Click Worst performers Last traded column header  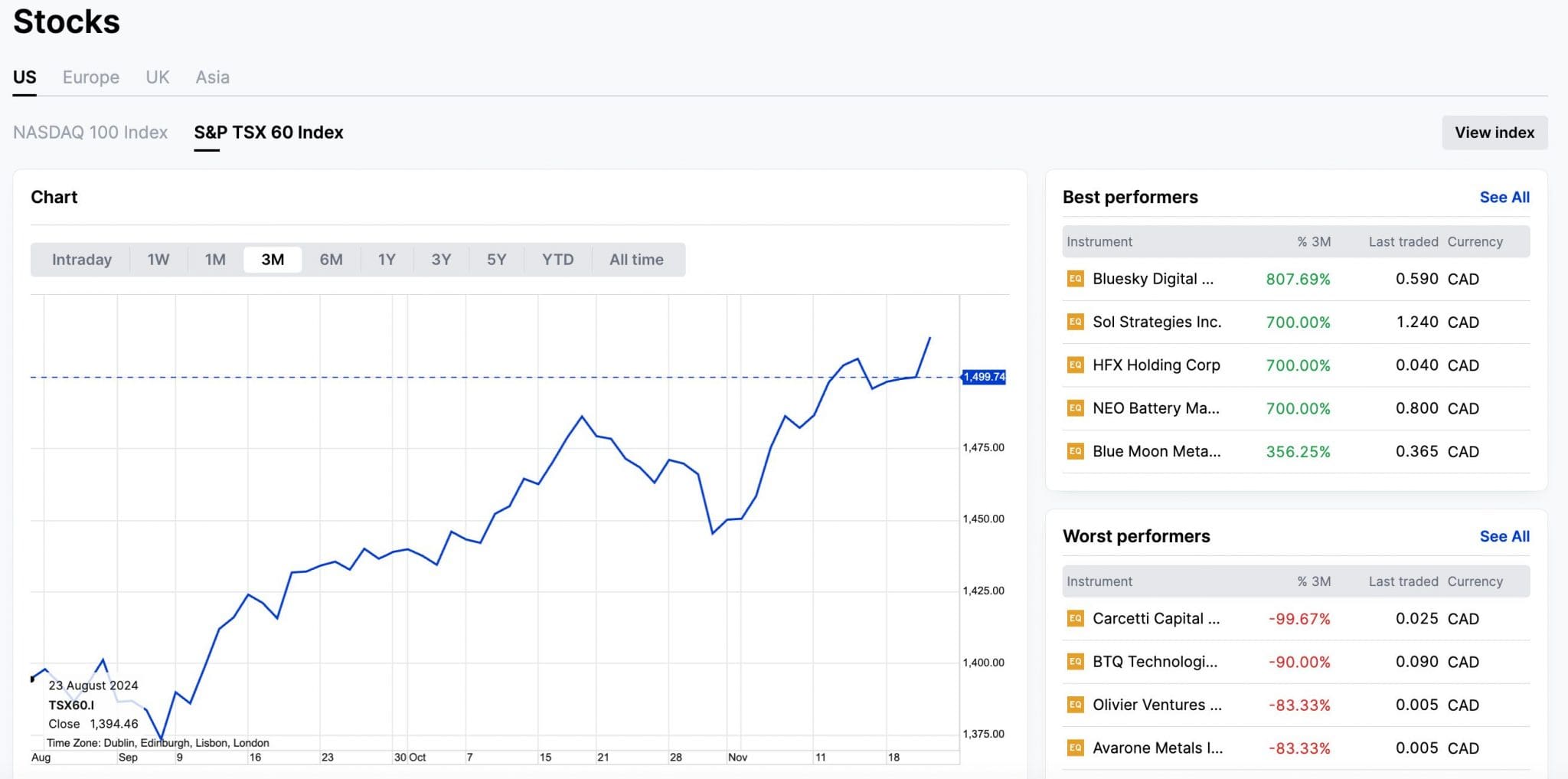[1403, 581]
